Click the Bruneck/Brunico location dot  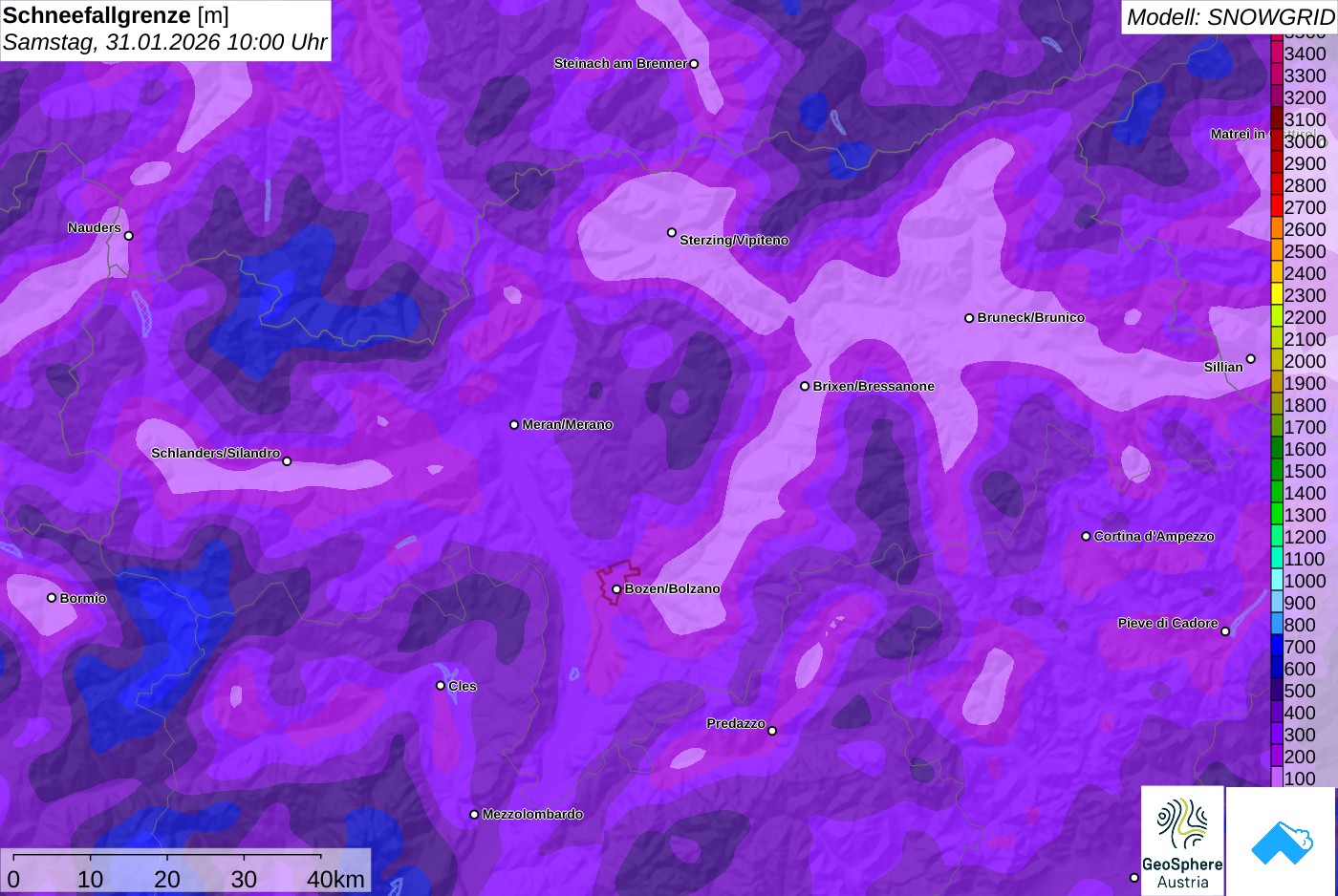(x=969, y=318)
